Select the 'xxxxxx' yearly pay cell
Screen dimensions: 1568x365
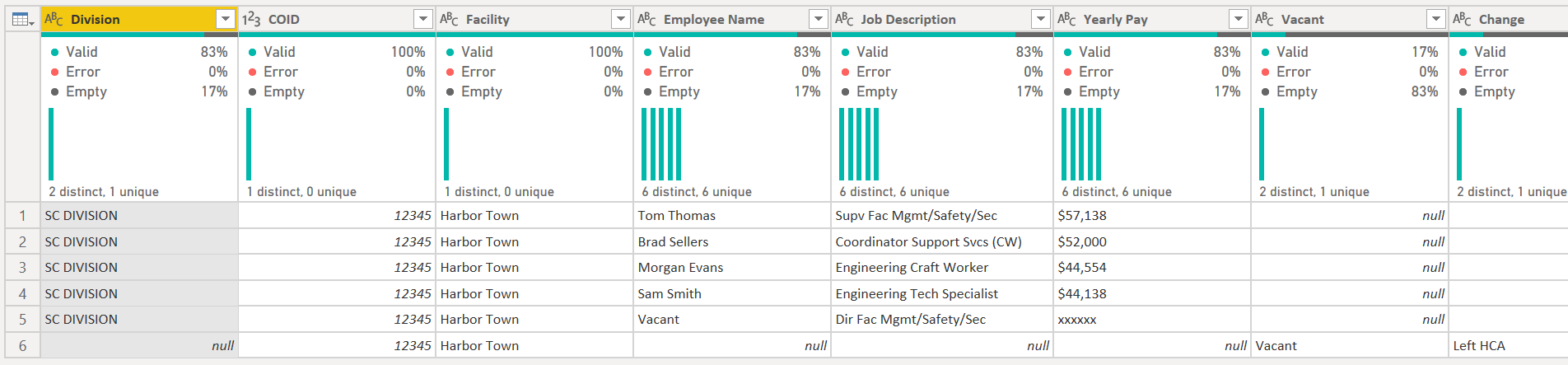click(1152, 319)
